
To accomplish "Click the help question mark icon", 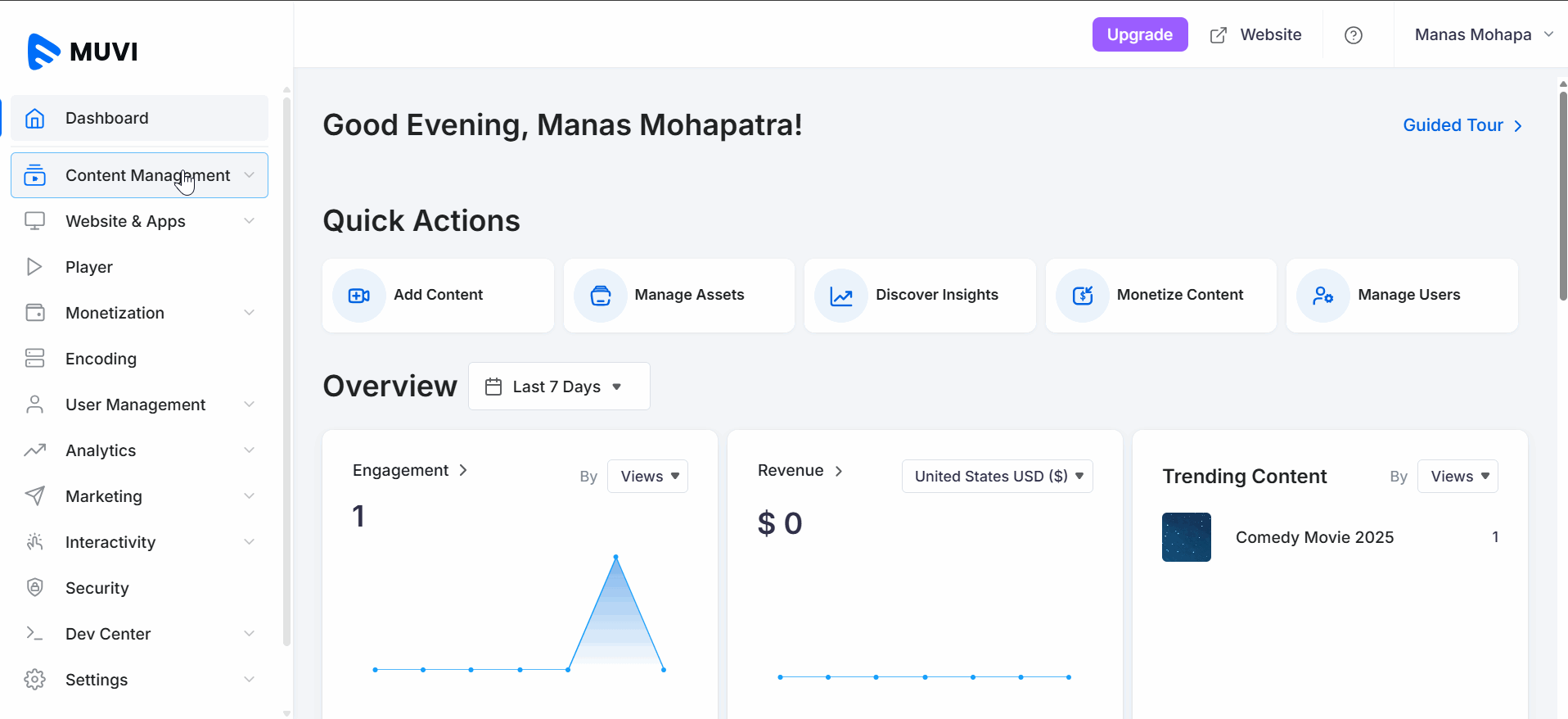I will coord(1354,35).
